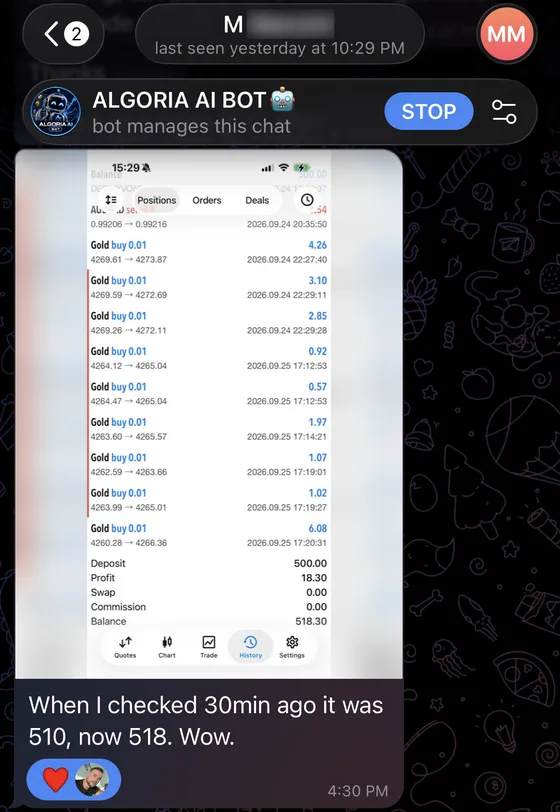Screen dimensions: 560x812
Task: Select the Positions tab in the screenshot
Action: point(156,200)
